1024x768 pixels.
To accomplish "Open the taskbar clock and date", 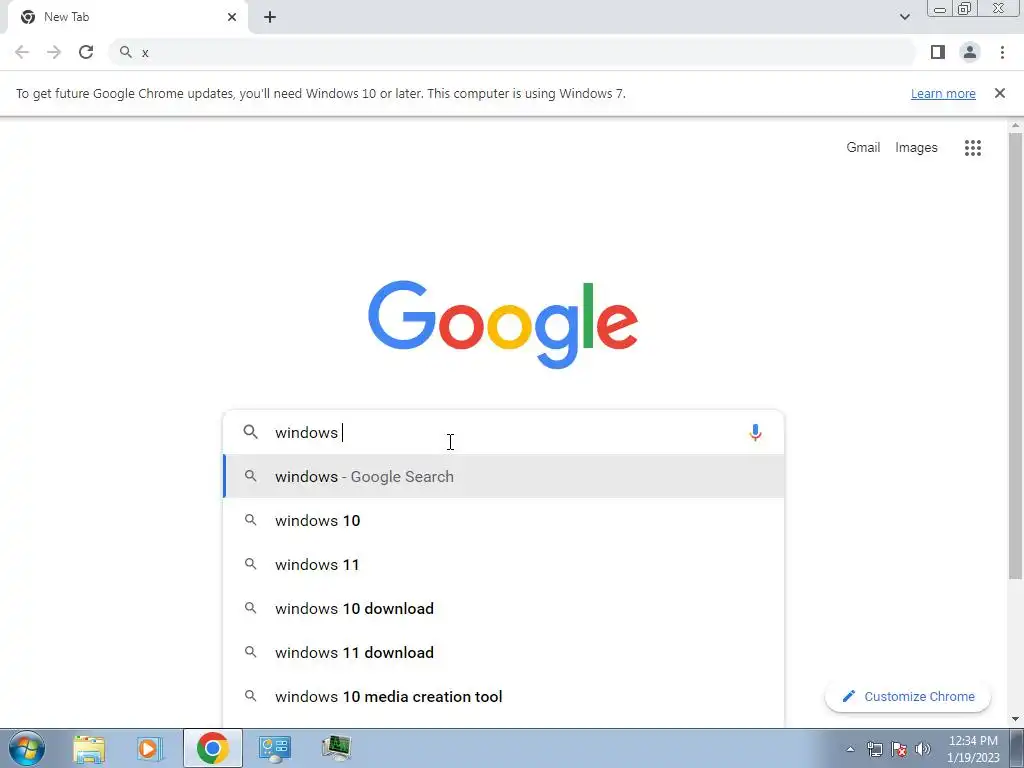I will point(973,749).
